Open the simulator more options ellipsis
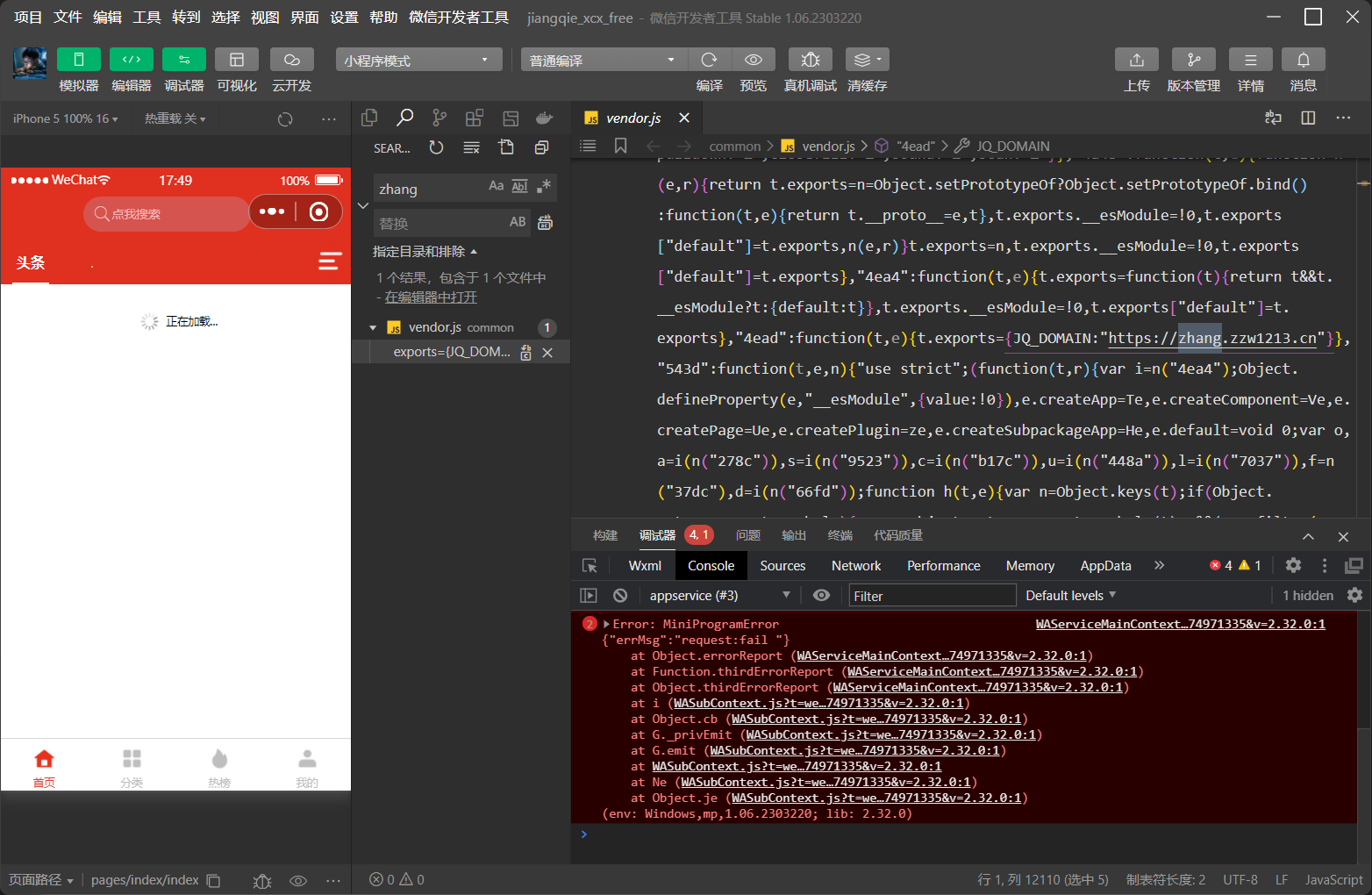 point(329,119)
